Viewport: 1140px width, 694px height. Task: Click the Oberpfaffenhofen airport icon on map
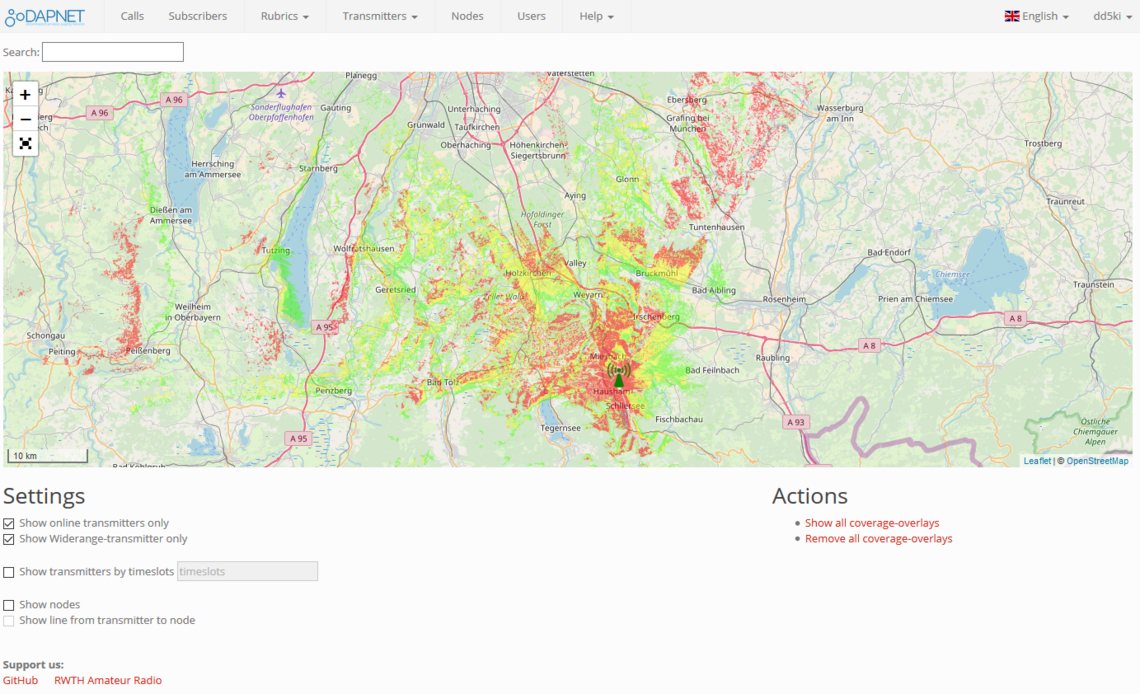(281, 94)
